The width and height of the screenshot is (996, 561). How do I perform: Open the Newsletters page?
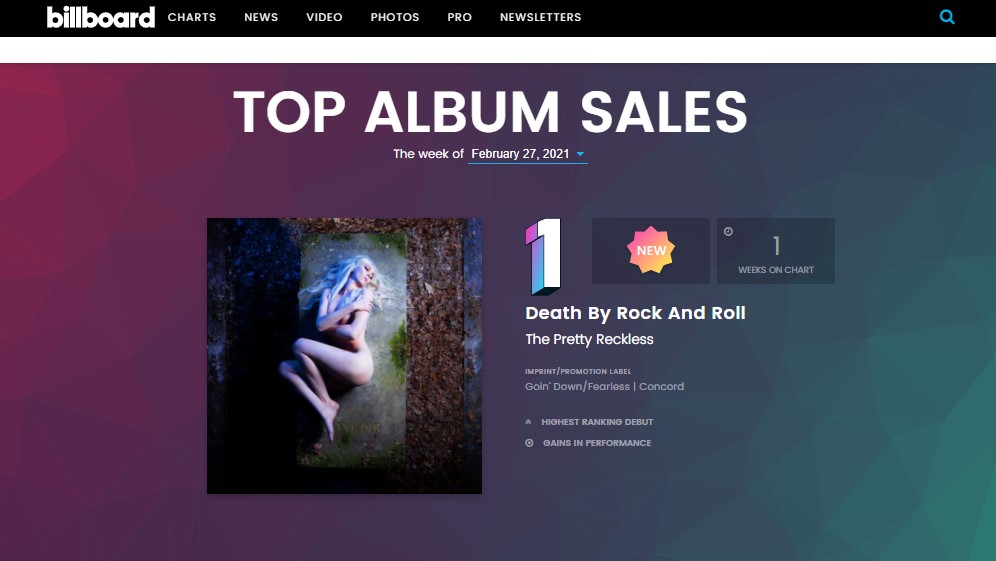[x=541, y=17]
